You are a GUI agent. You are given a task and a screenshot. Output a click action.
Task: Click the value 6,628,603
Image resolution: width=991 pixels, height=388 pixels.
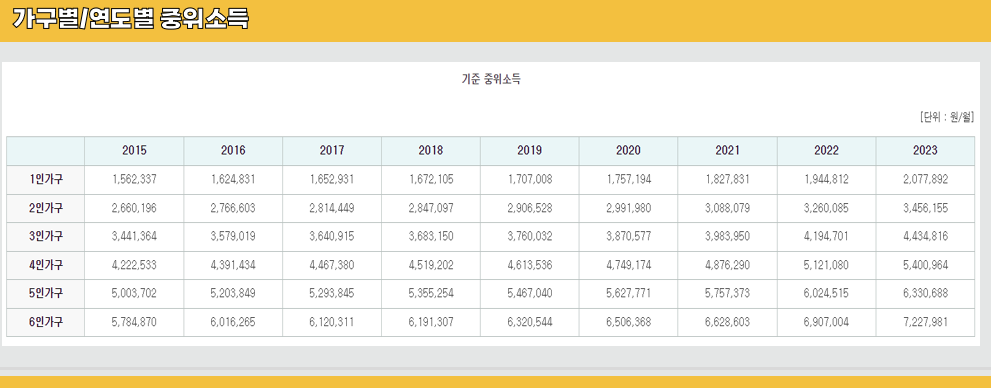[x=727, y=322]
